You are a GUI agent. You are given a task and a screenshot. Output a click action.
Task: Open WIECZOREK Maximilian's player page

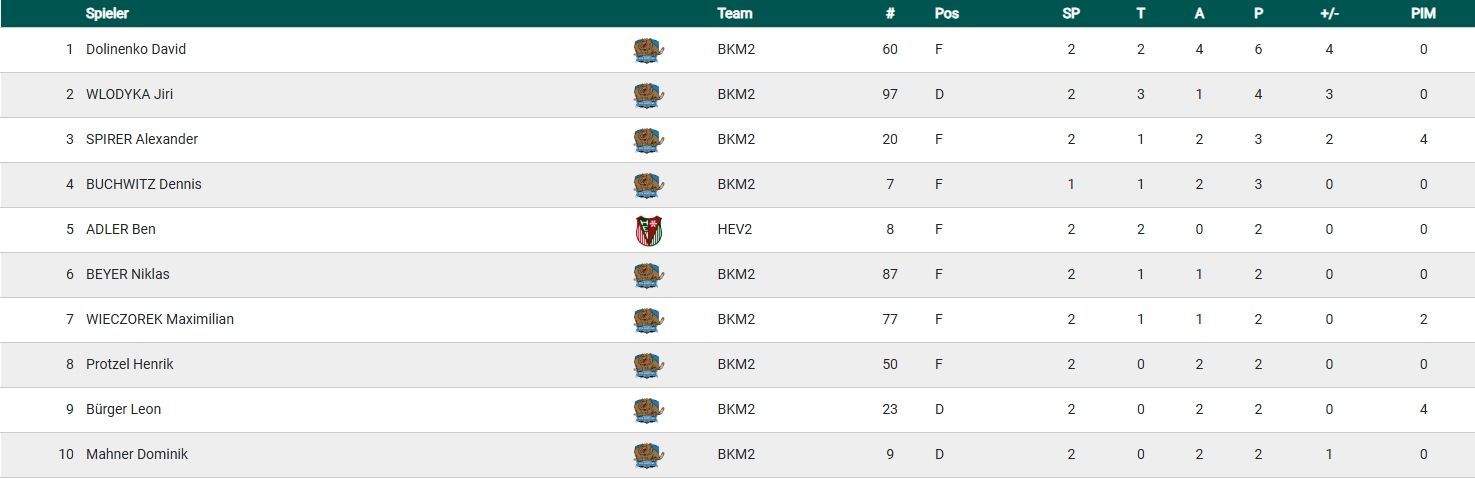(160, 319)
